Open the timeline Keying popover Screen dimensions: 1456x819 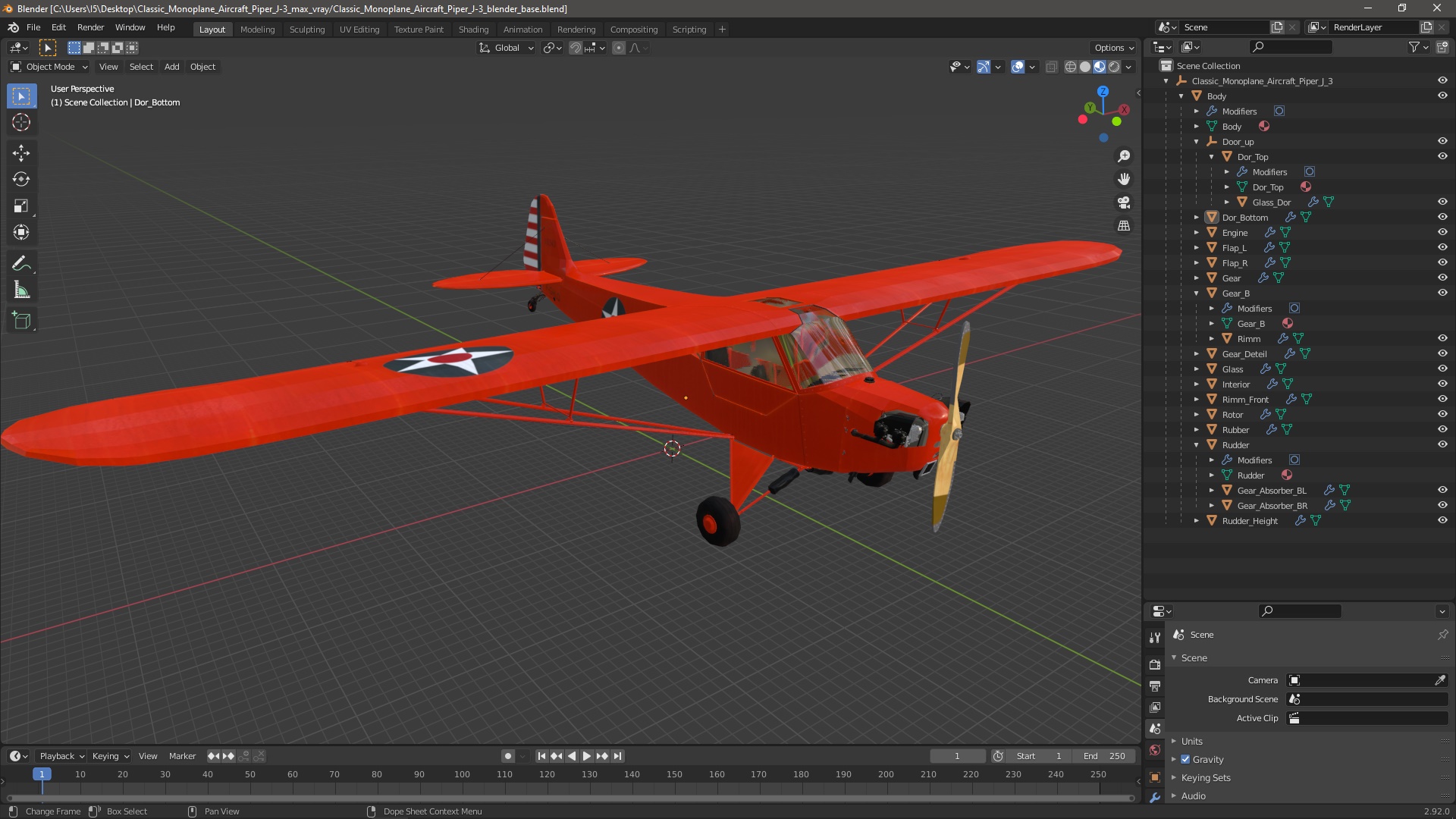click(x=110, y=756)
